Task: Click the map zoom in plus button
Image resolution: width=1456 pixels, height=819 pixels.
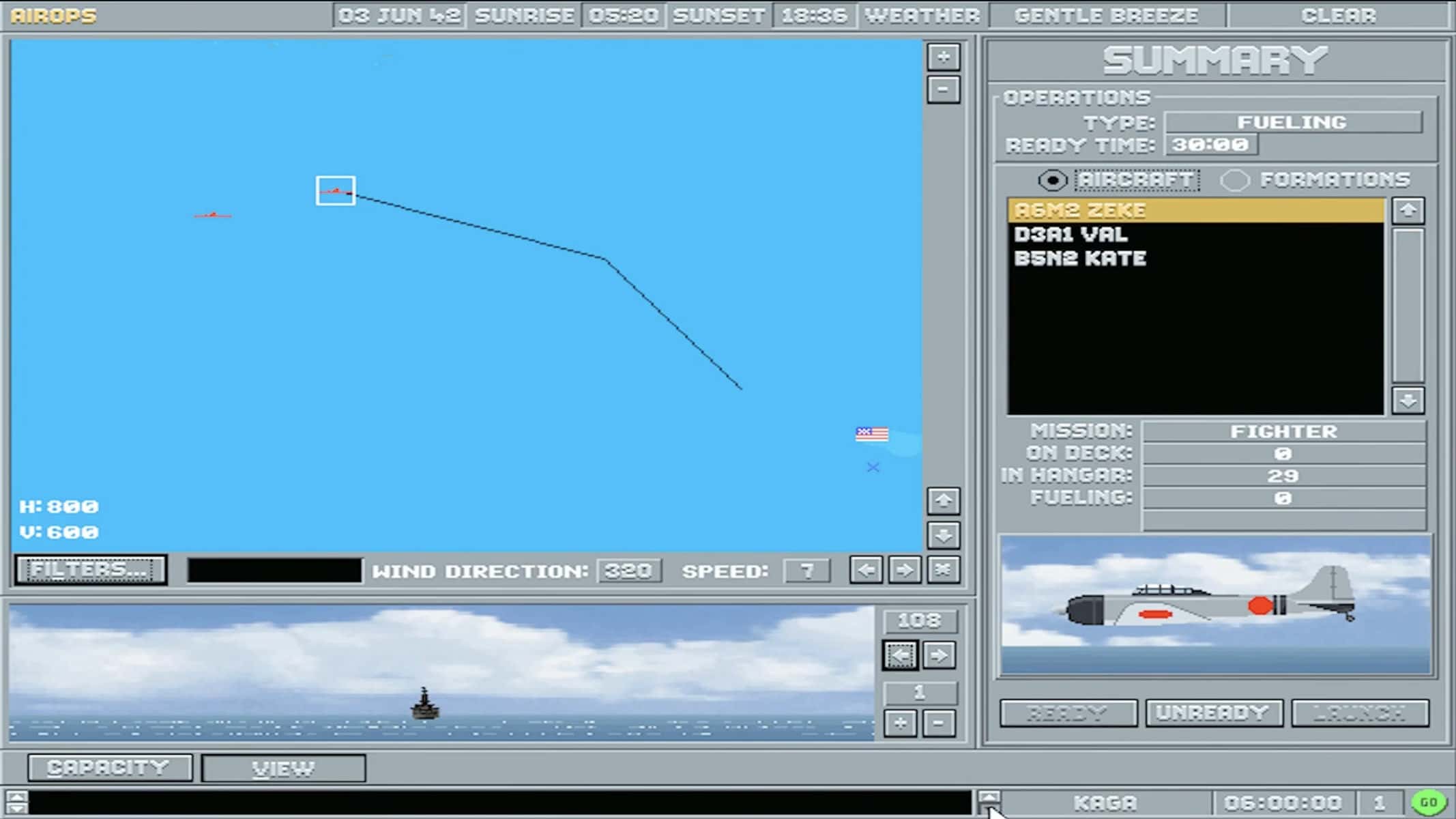Action: point(944,57)
